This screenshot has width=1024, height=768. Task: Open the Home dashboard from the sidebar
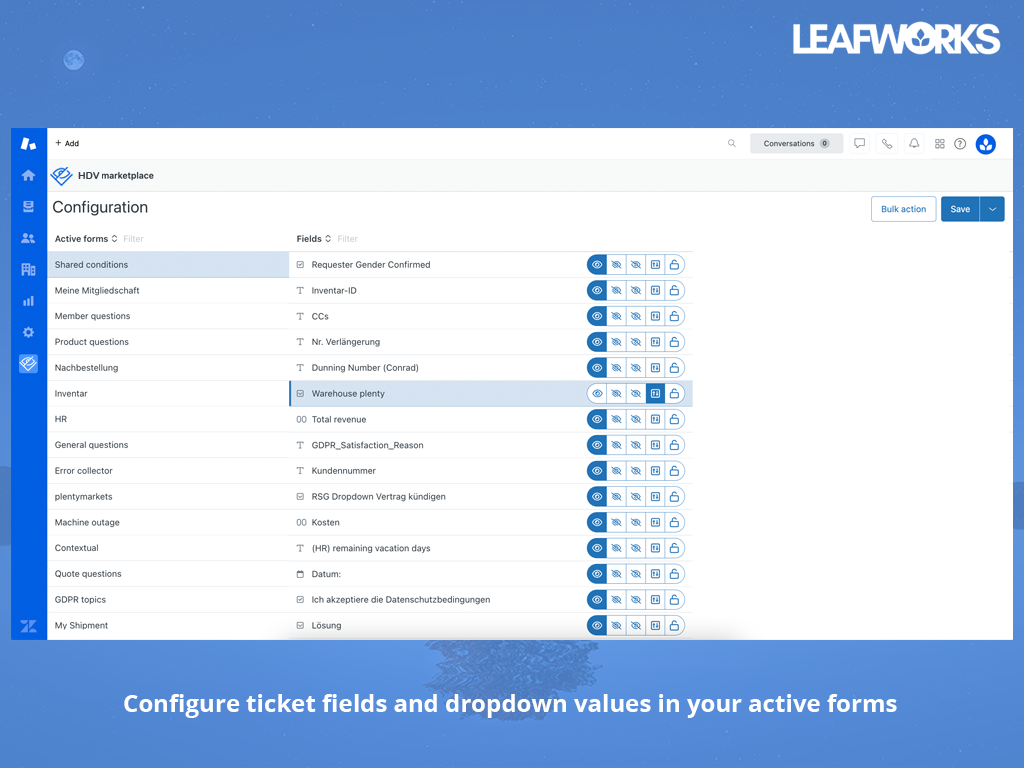click(x=28, y=175)
